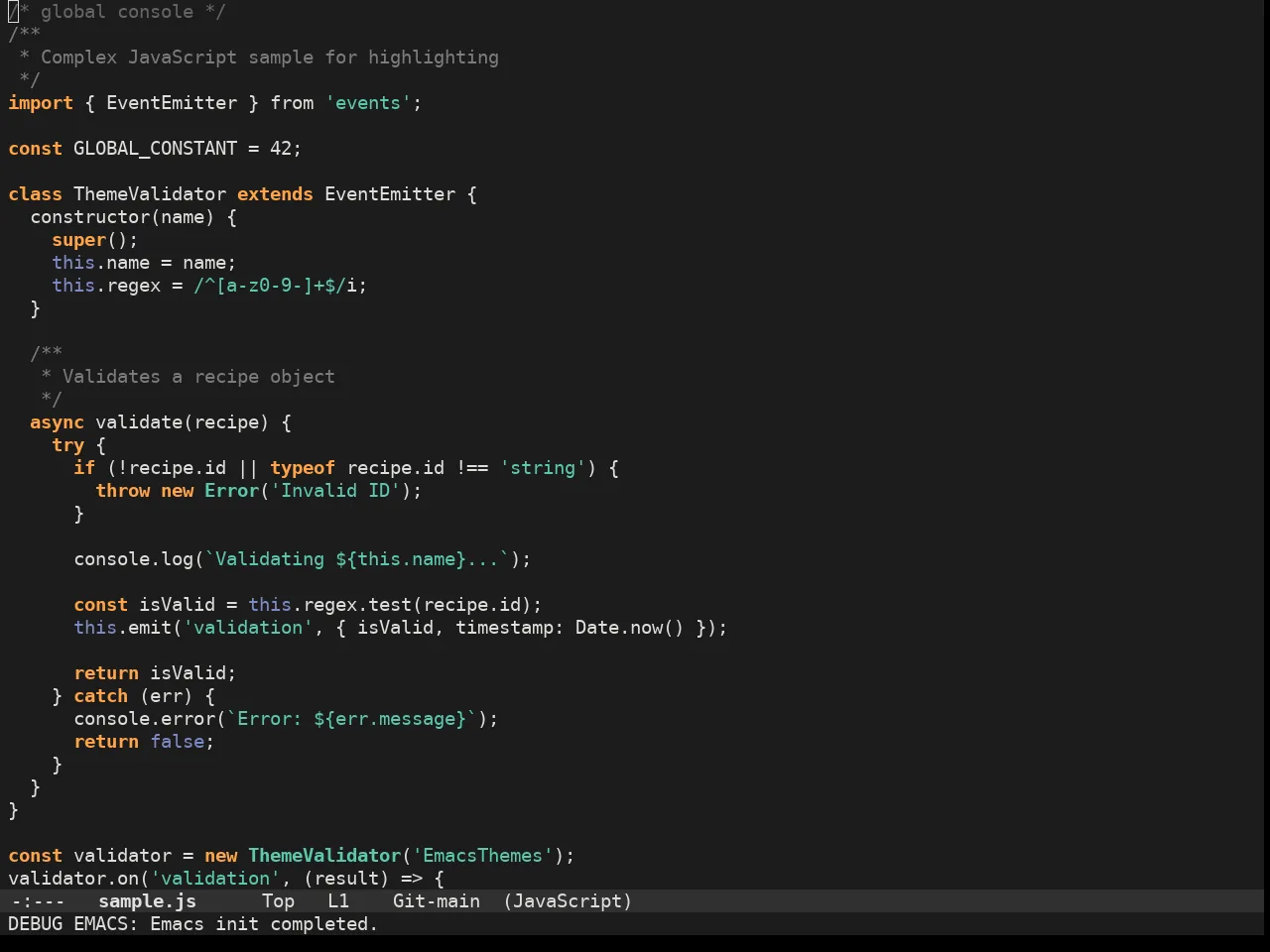Click 'this.name = name;' assignment line

click(x=144, y=263)
